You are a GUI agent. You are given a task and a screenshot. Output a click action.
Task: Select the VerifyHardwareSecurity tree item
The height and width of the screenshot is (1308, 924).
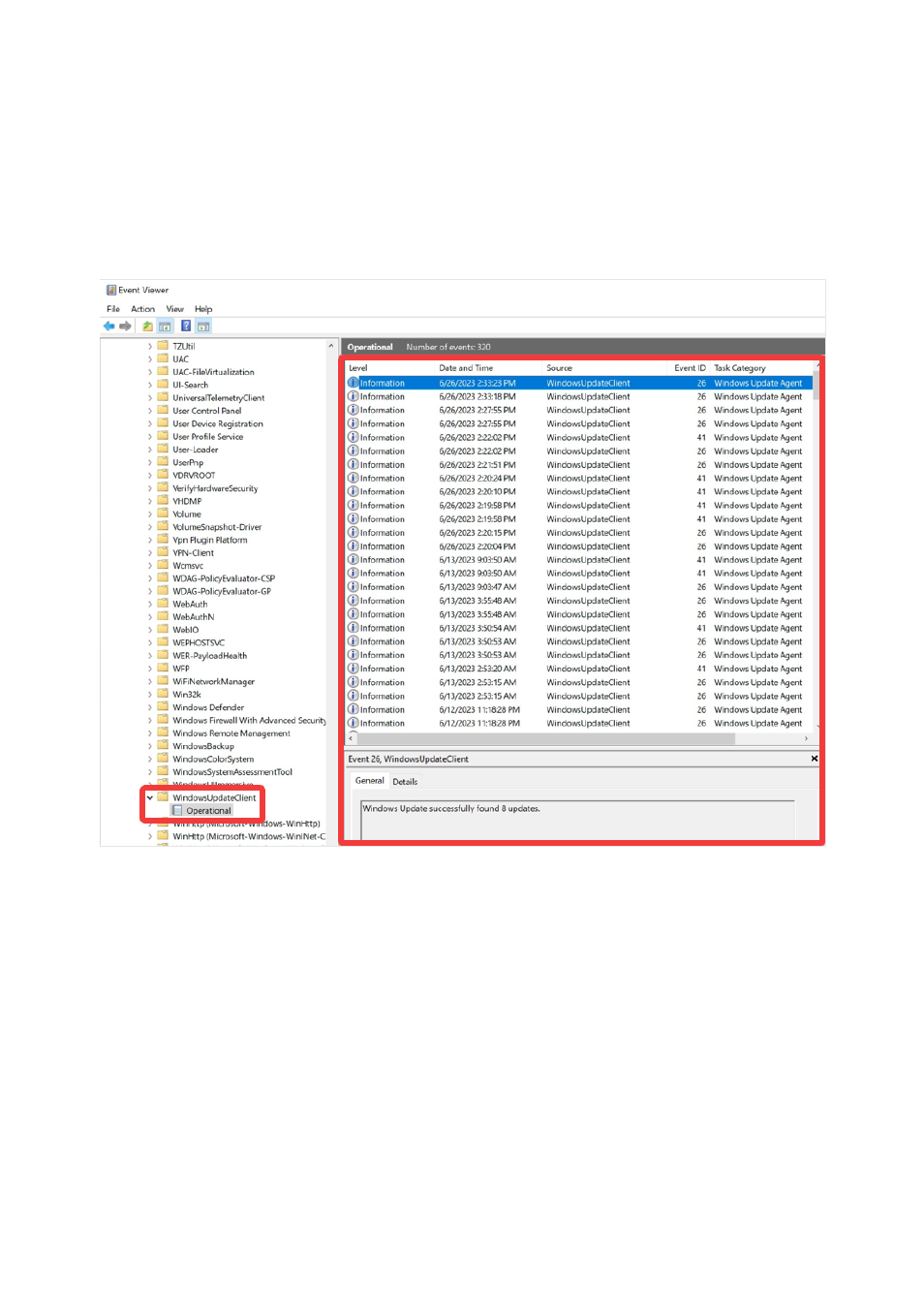click(x=215, y=488)
